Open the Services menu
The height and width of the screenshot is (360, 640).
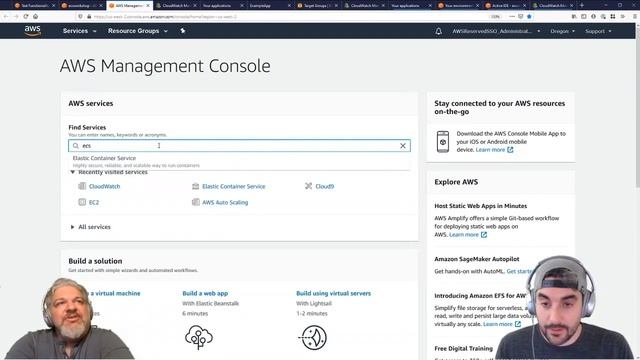pos(79,31)
